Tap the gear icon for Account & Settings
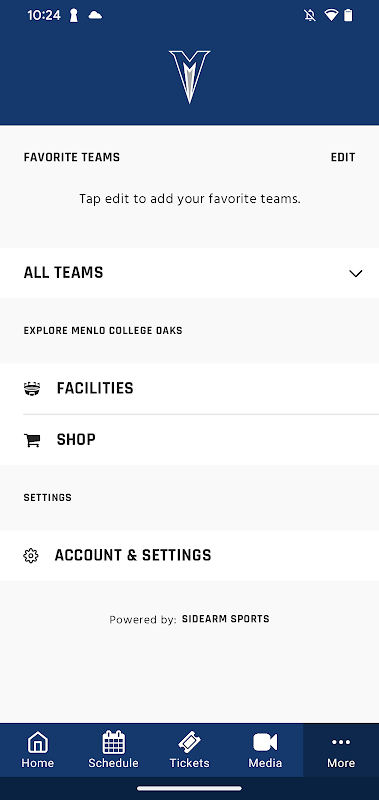The image size is (379, 800). [31, 556]
